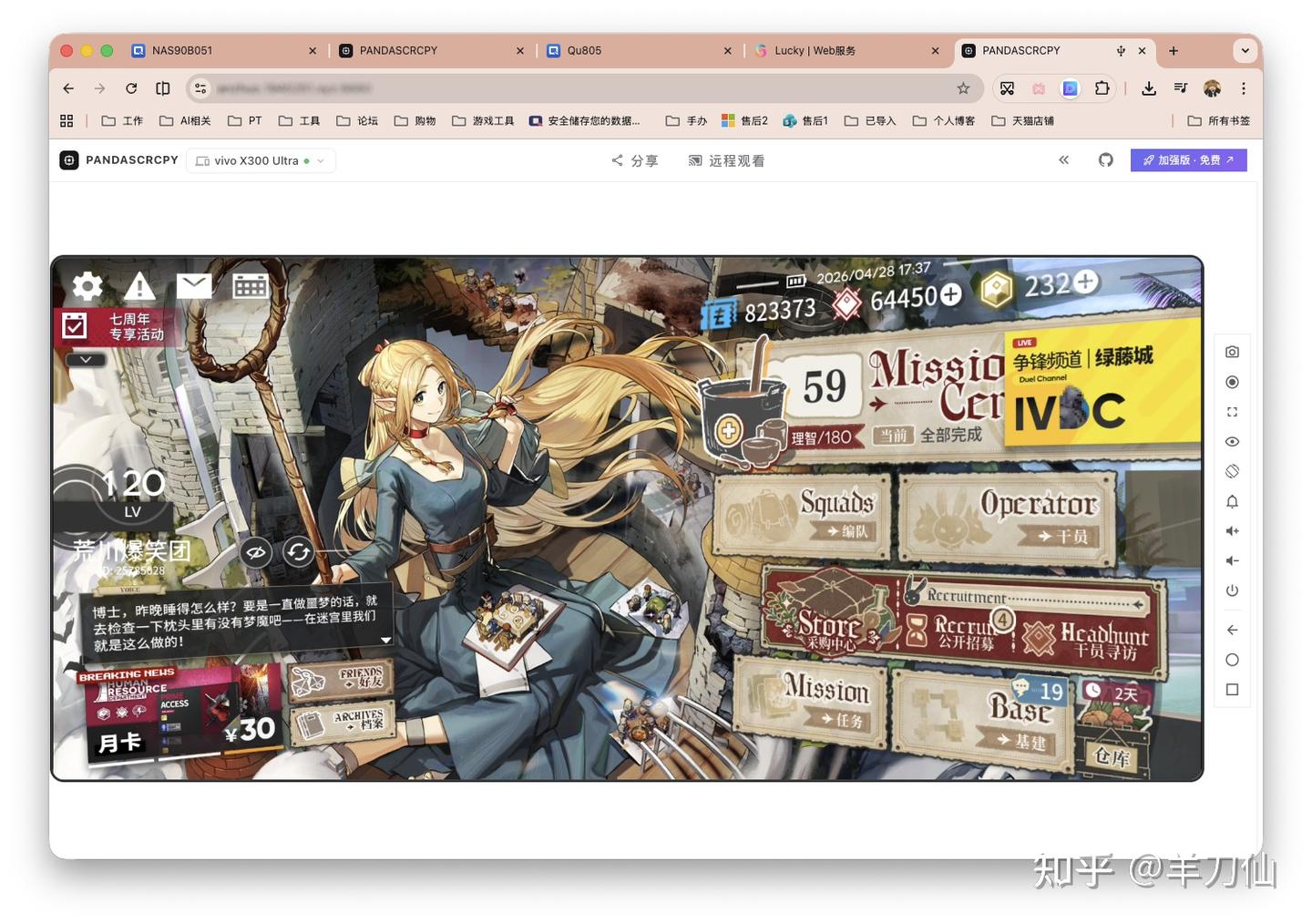1312x924 pixels.
Task: Open browser downloads
Action: 1149,88
